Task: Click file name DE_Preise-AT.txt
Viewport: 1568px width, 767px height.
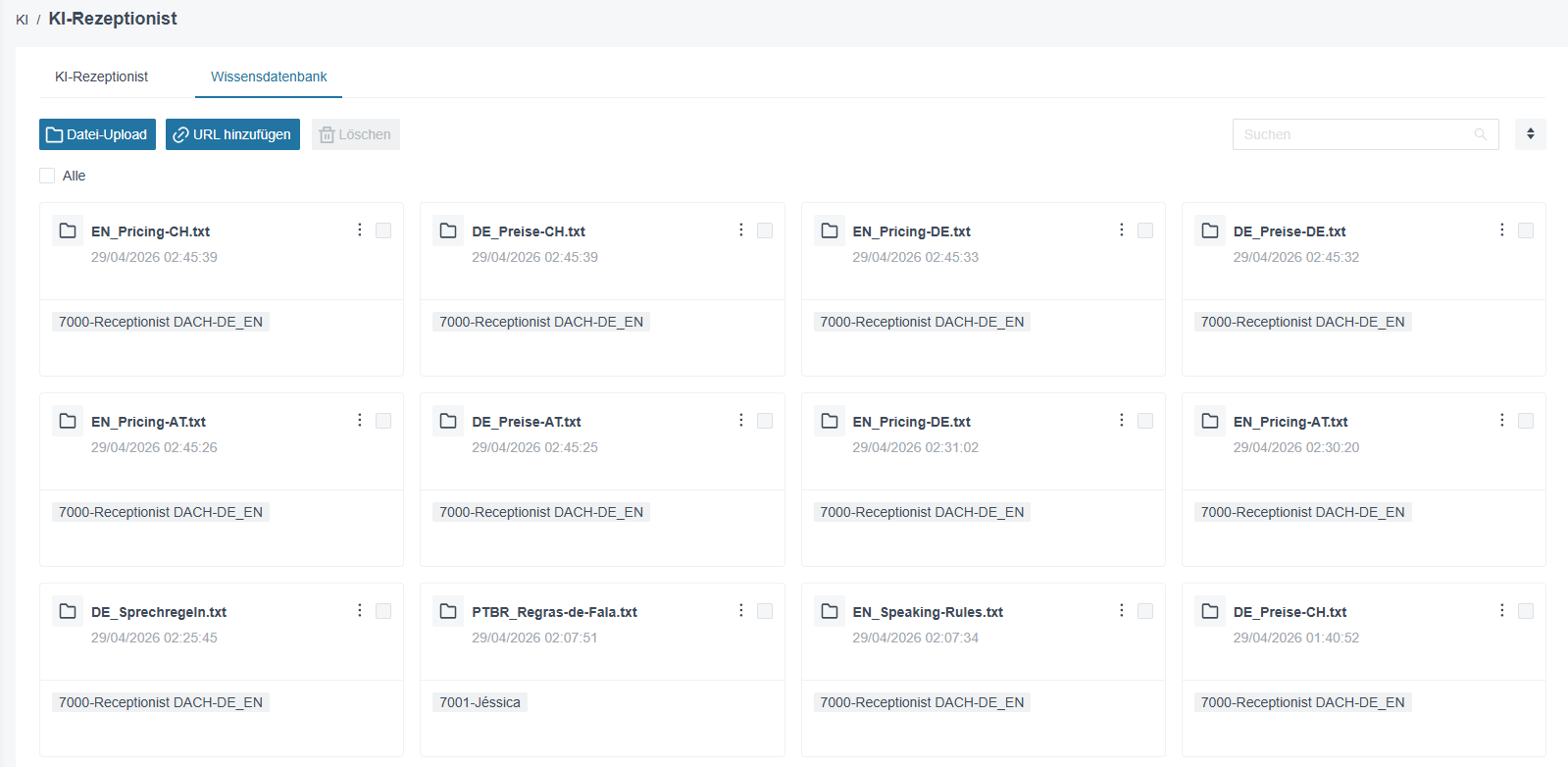Action: tap(527, 422)
